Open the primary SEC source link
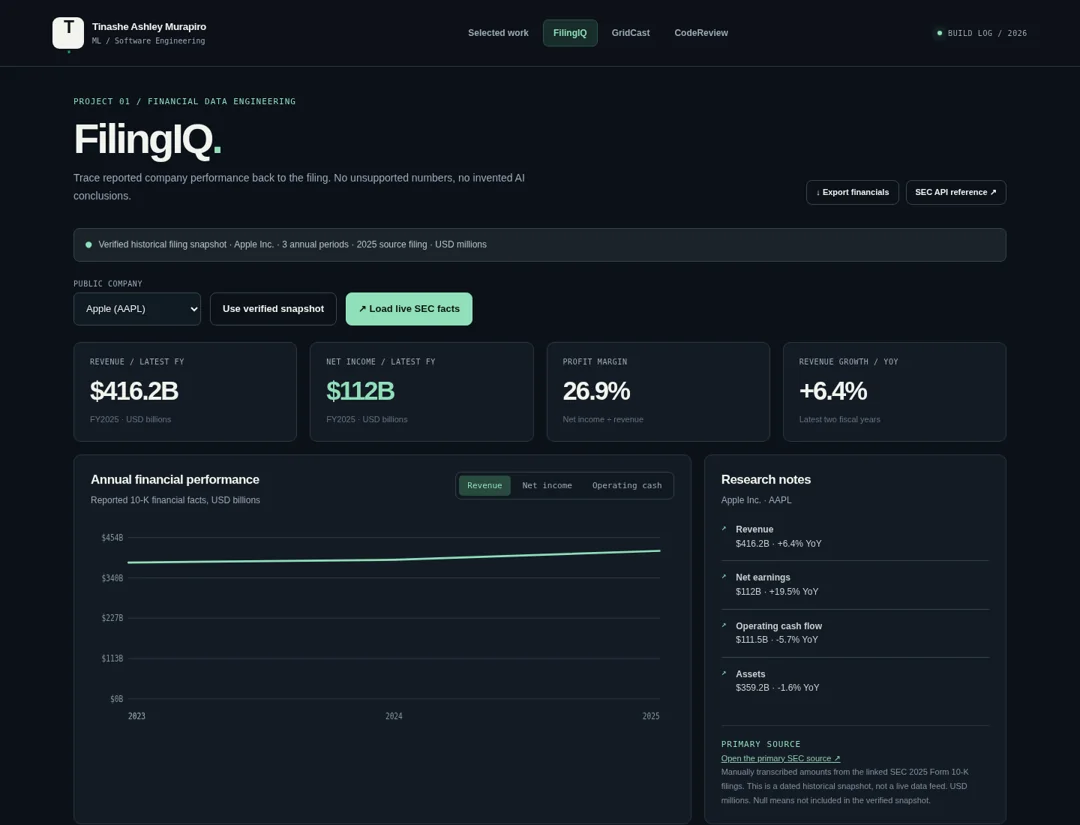Viewport: 1080px width, 825px height. (x=780, y=758)
